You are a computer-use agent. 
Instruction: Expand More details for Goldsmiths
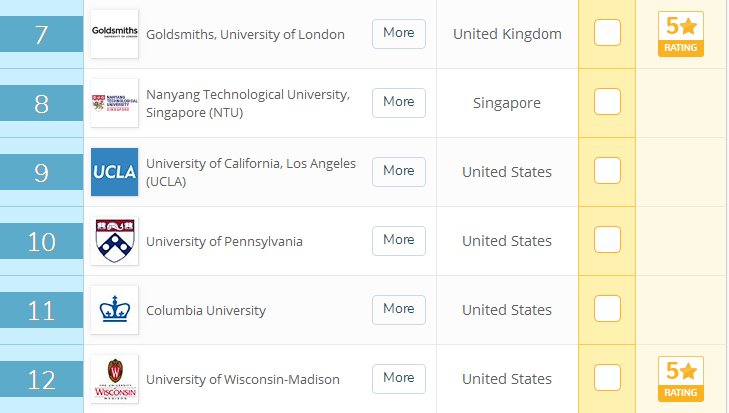coord(398,33)
